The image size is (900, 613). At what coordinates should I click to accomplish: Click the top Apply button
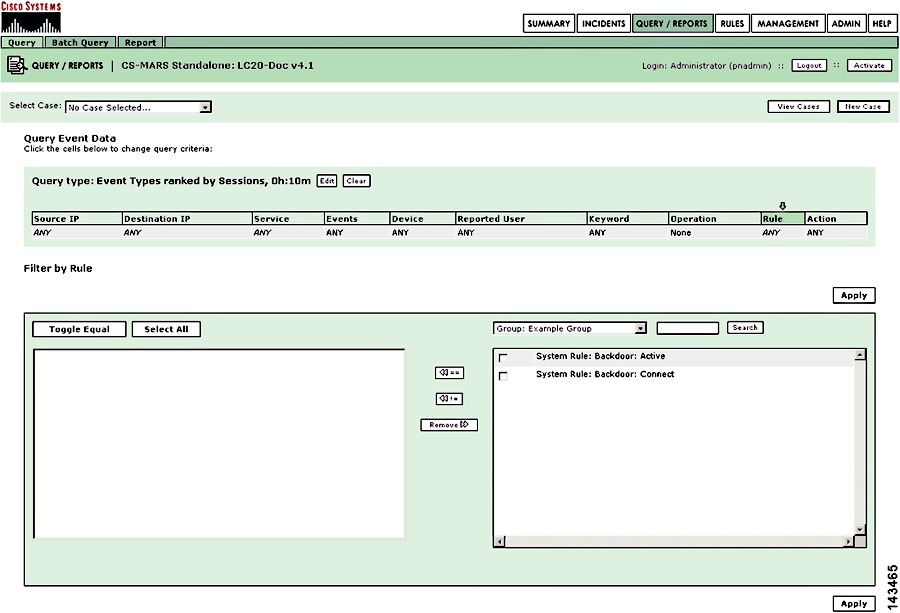[854, 295]
